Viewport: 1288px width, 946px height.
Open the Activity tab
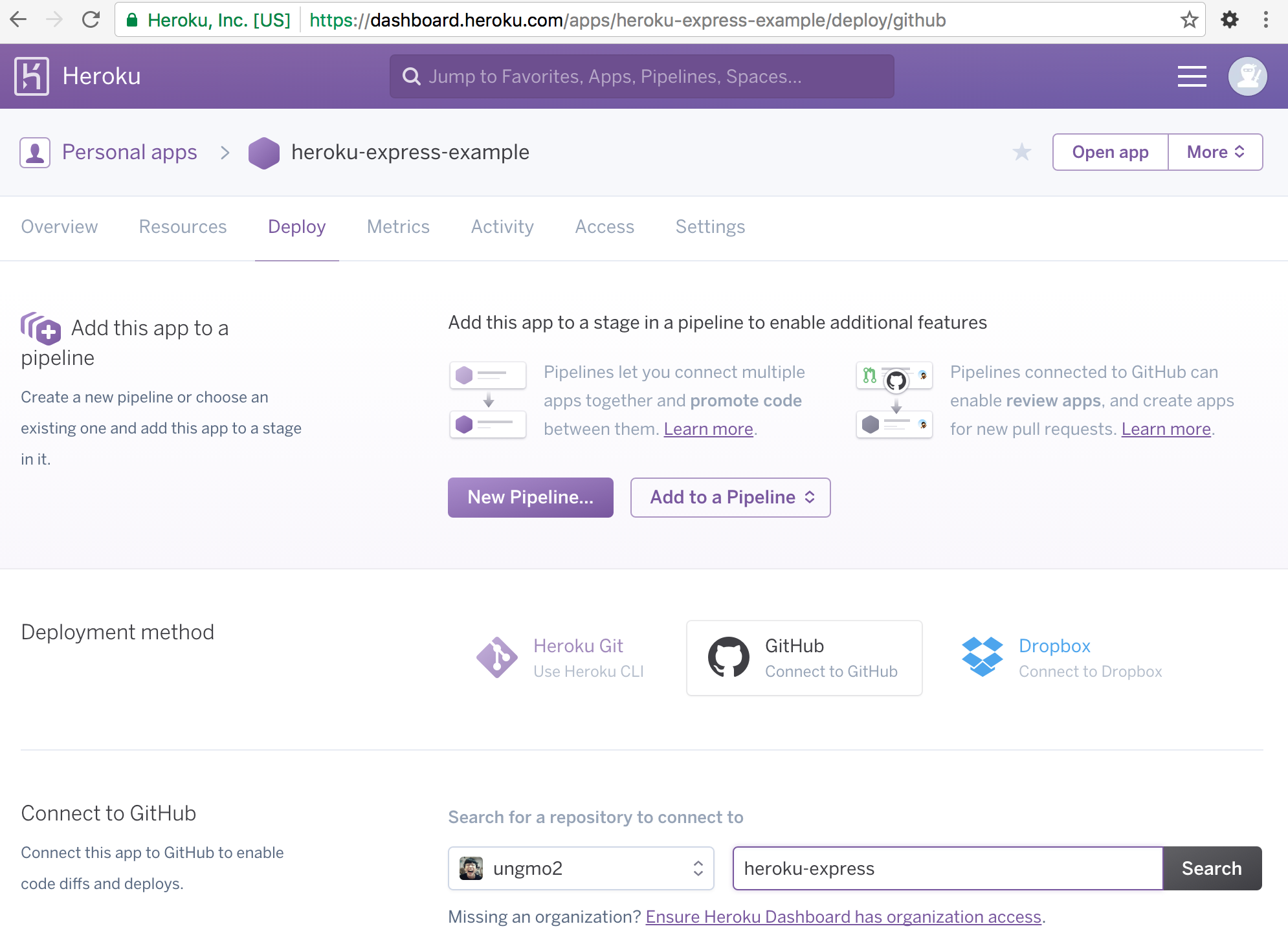click(x=502, y=226)
